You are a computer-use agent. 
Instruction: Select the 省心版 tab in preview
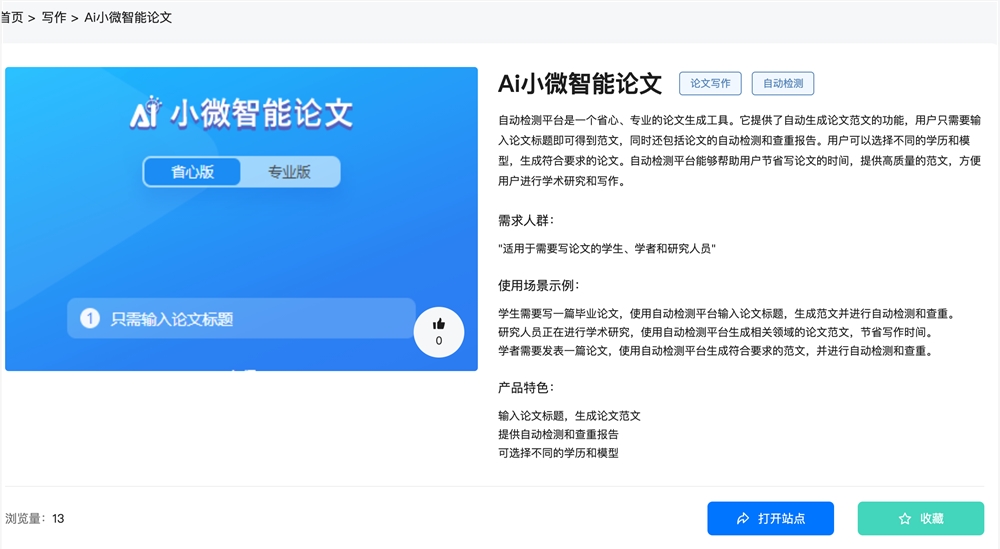pos(192,172)
